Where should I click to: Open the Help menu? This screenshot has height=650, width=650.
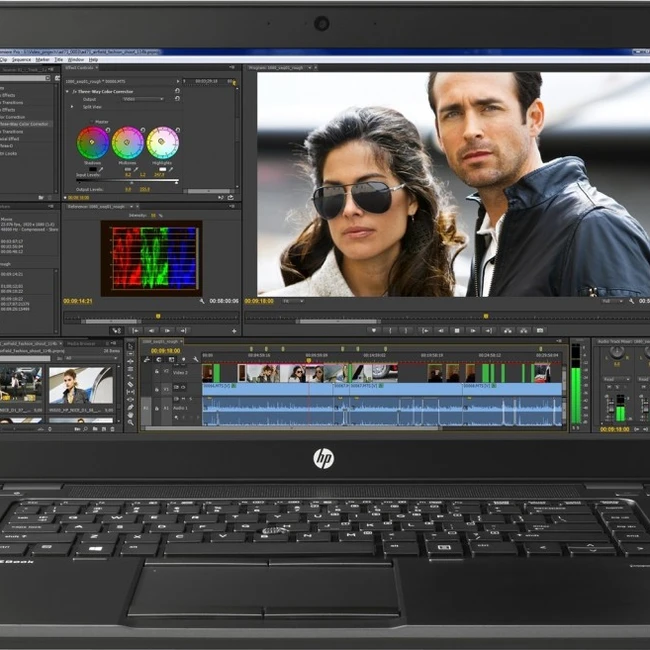[x=93, y=60]
